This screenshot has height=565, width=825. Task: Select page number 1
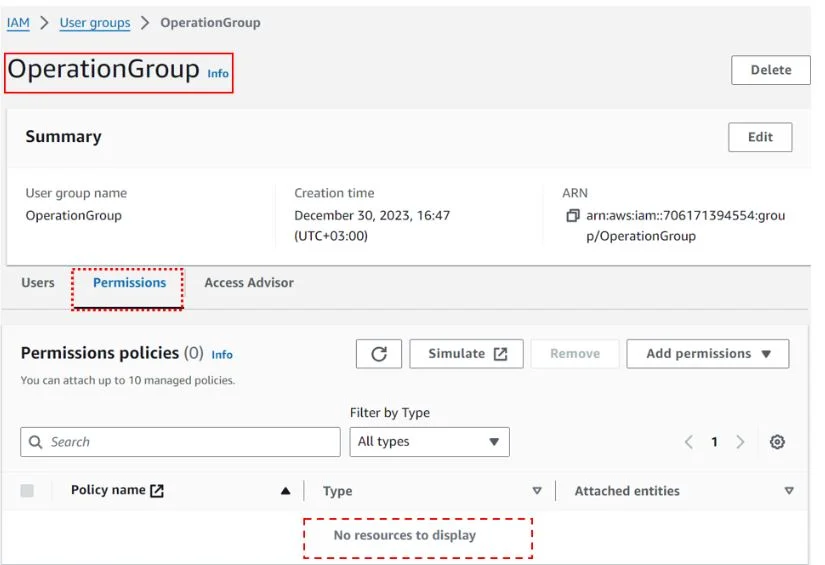tap(715, 442)
